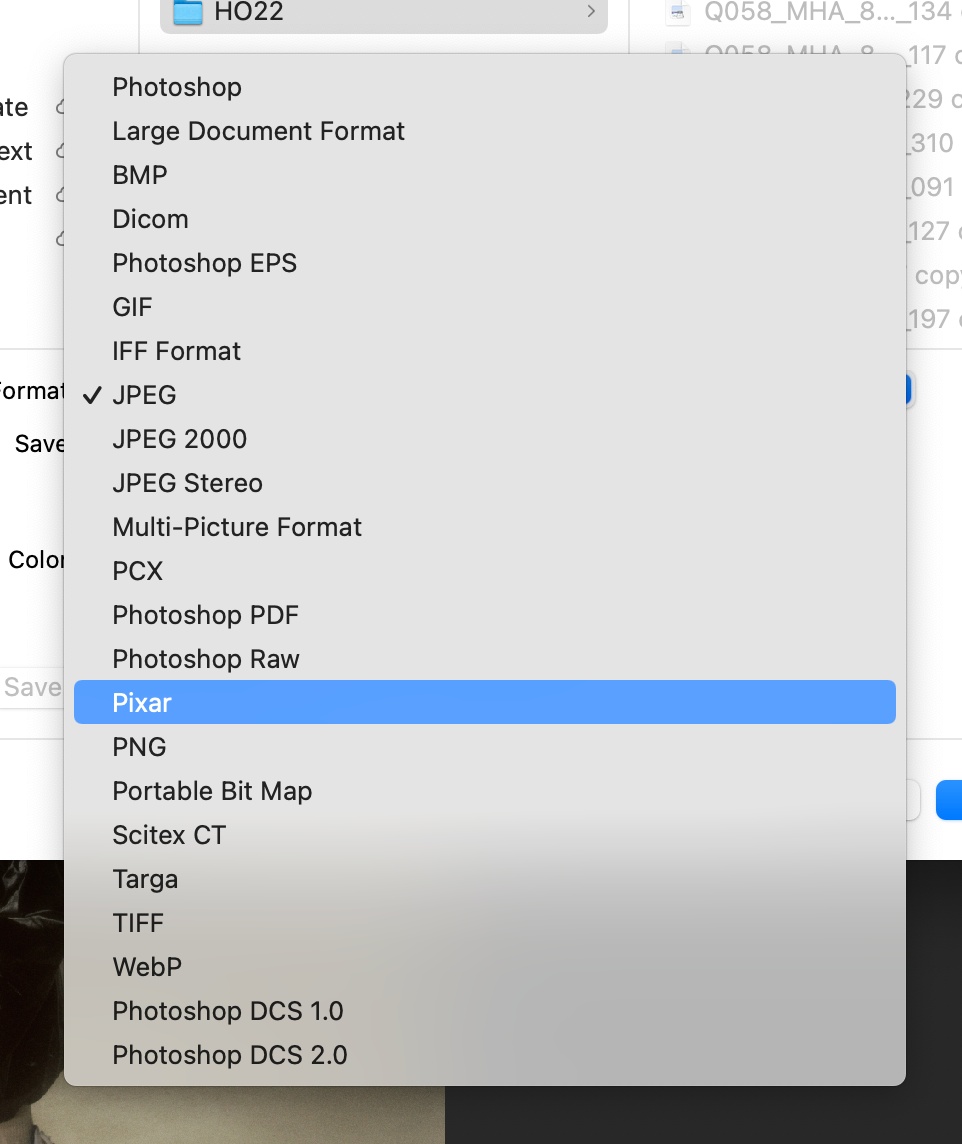Pick Multi-Picture Format
Viewport: 962px width, 1144px height.
coord(484,527)
